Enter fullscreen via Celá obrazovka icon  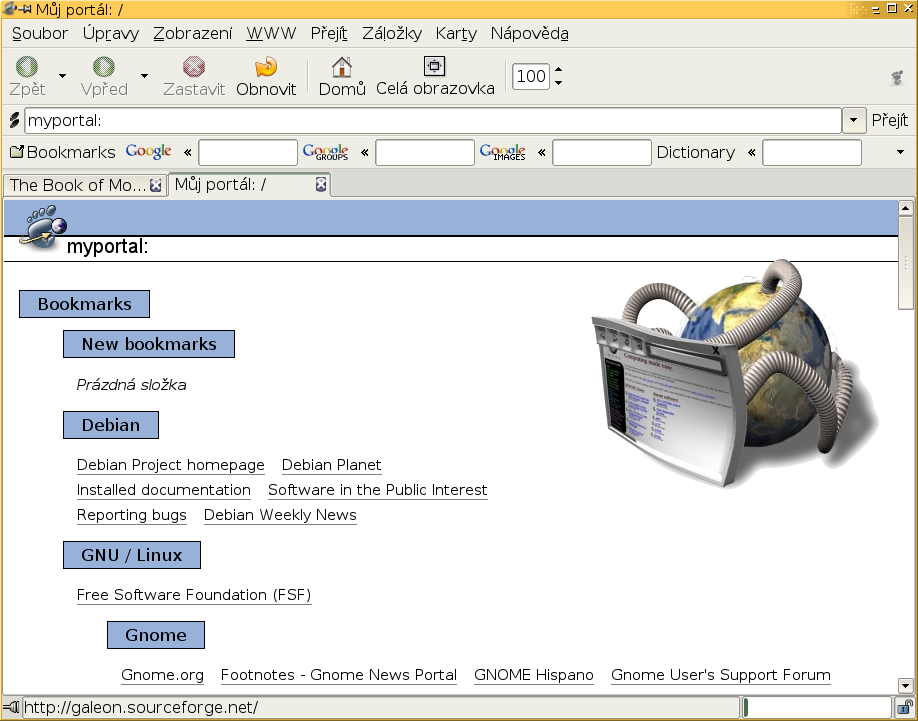[x=434, y=67]
